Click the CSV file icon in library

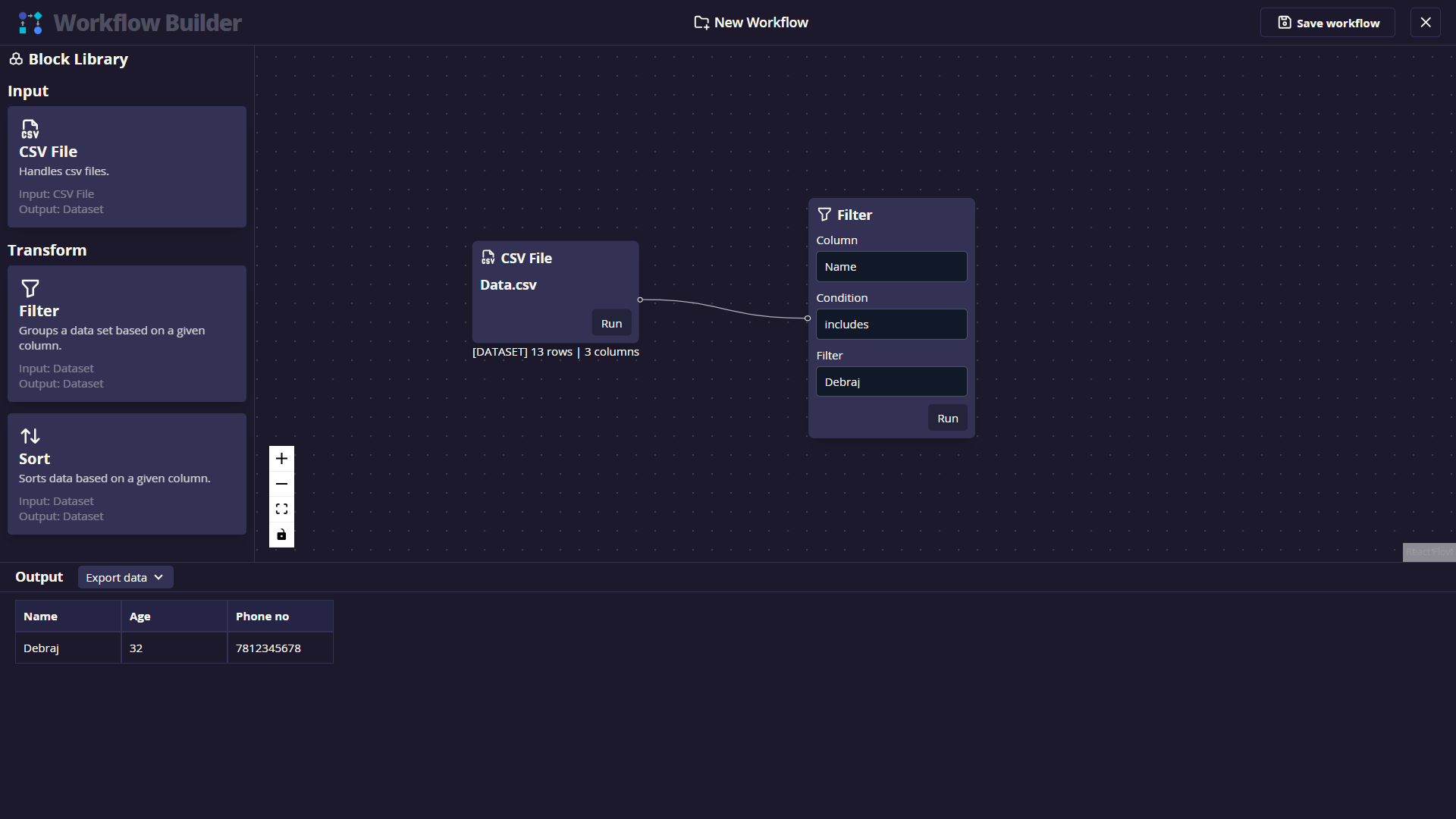30,129
